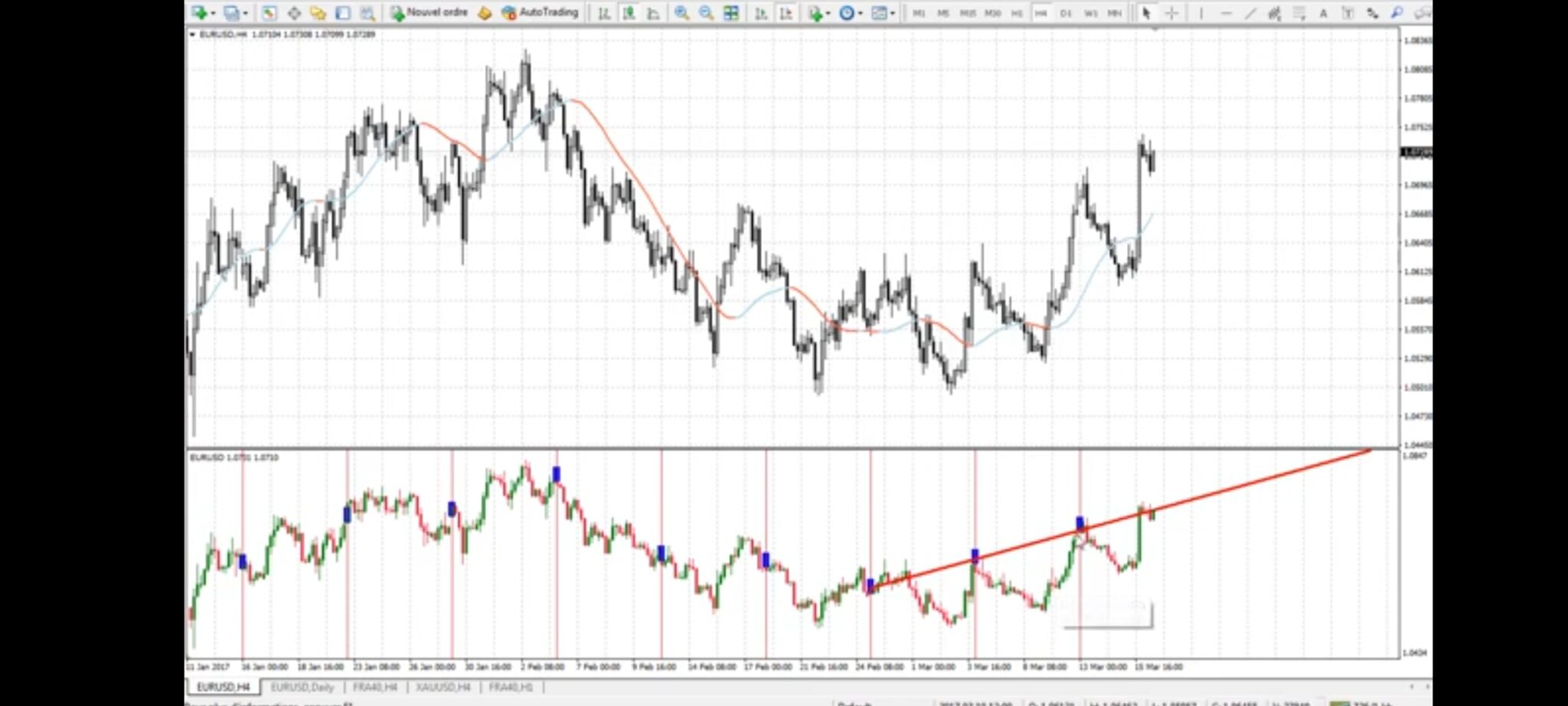The image size is (1568, 706).
Task: Select the Text Label tool
Action: pos(1347,13)
